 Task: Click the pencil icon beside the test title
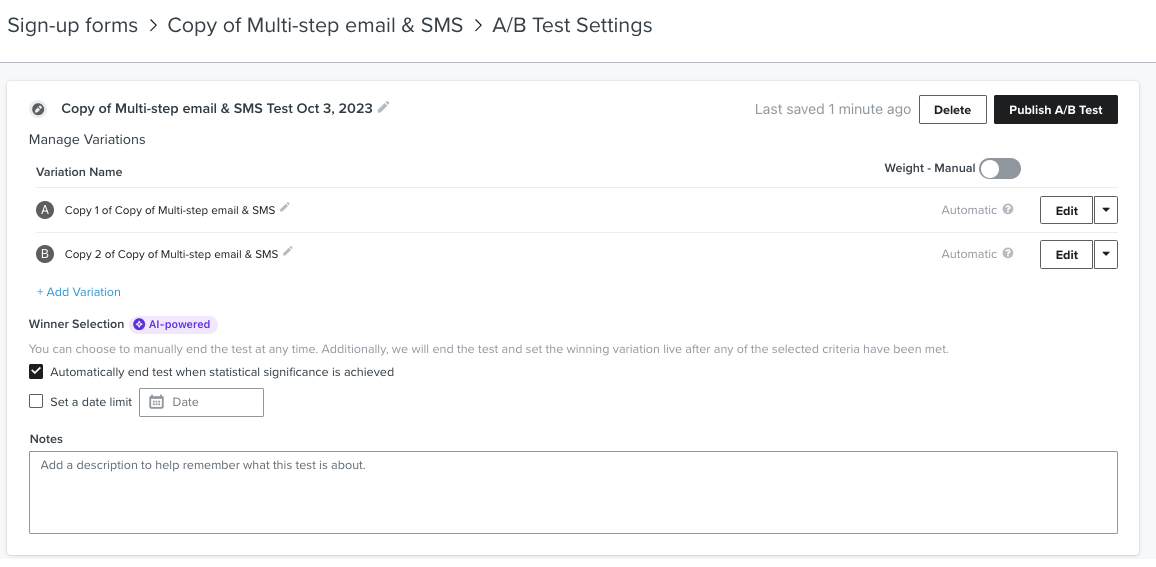tap(384, 108)
